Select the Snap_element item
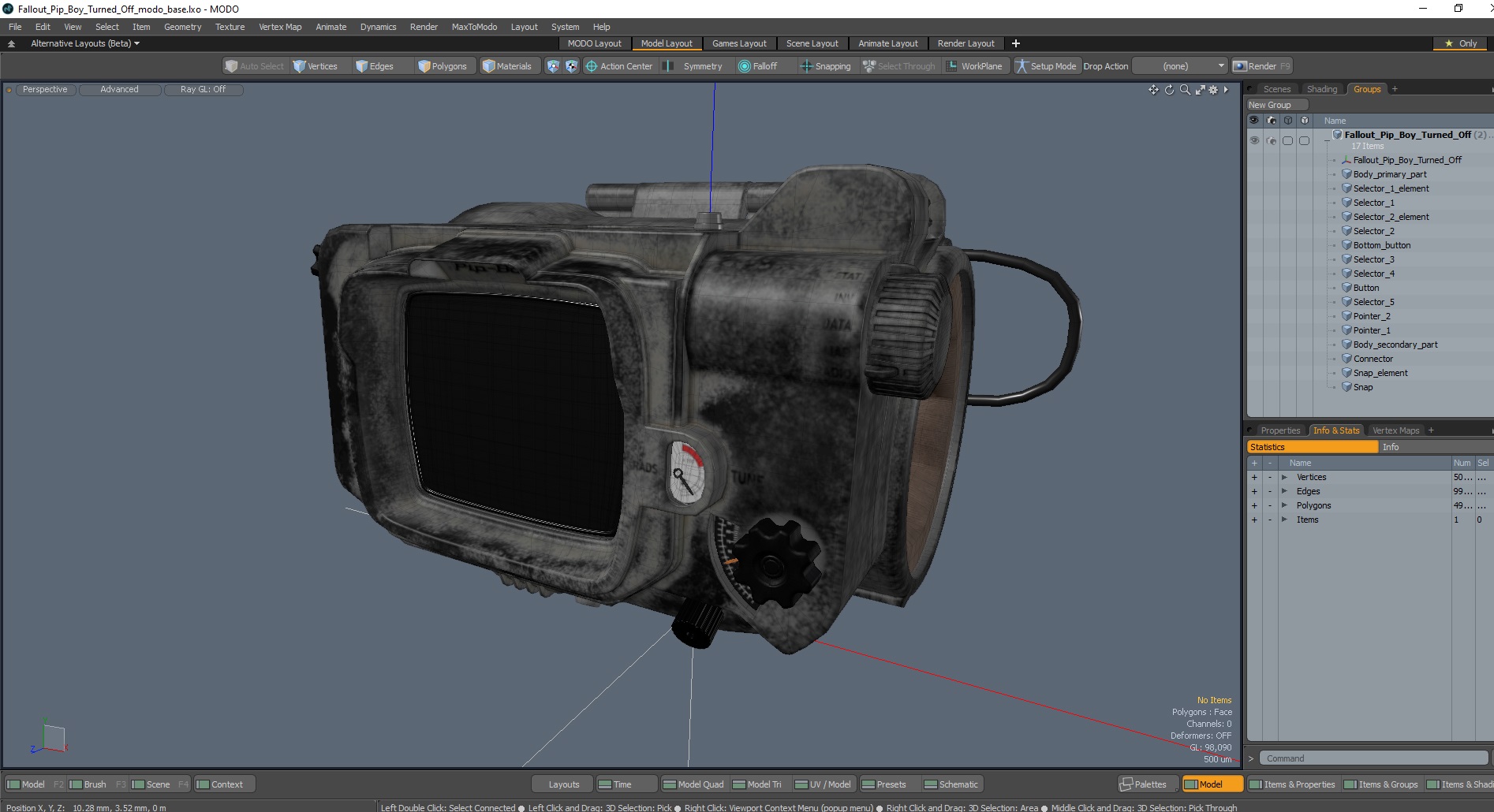The width and height of the screenshot is (1494, 812). [1380, 373]
